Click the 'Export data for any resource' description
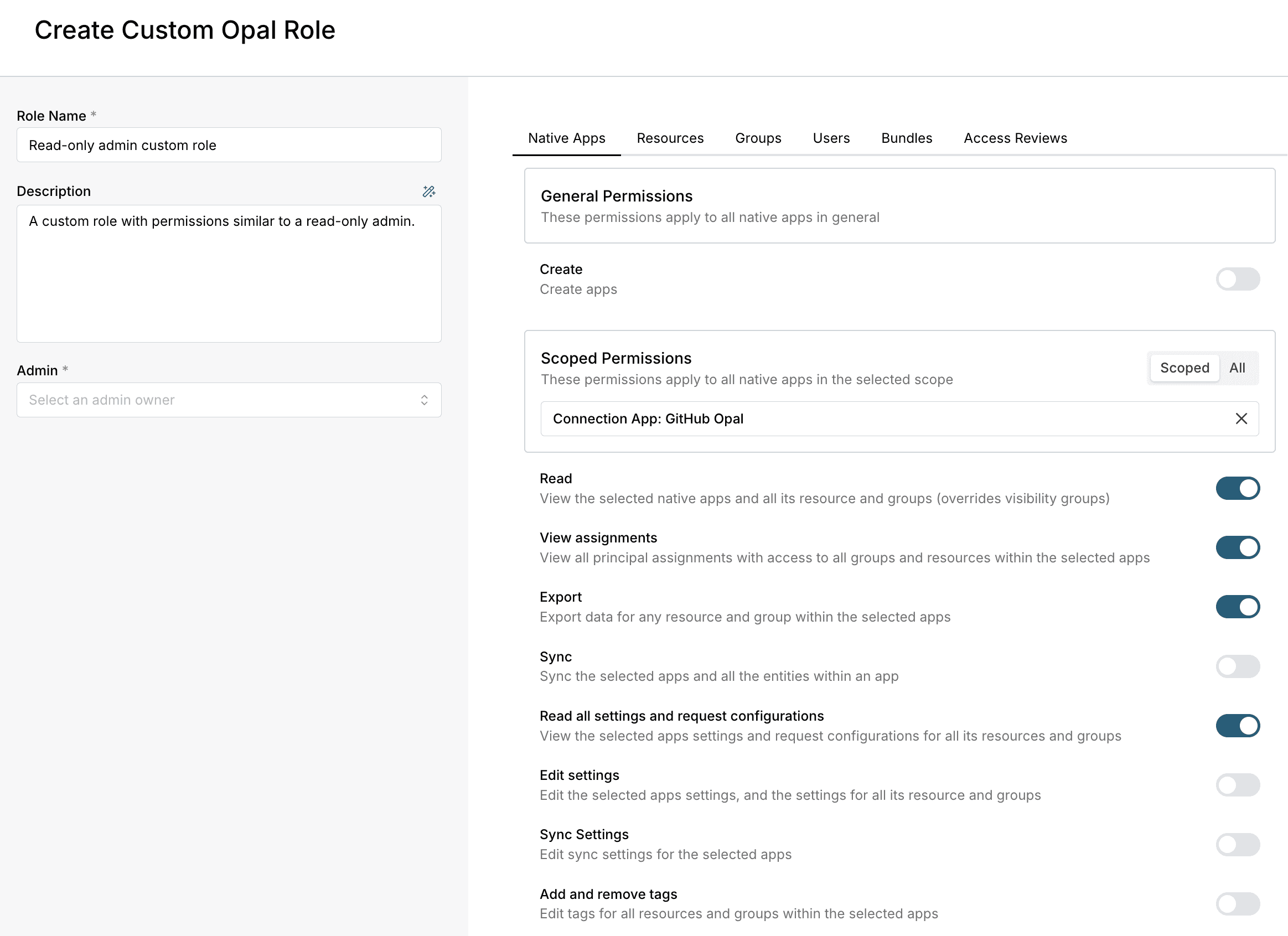1288x936 pixels. click(x=744, y=617)
